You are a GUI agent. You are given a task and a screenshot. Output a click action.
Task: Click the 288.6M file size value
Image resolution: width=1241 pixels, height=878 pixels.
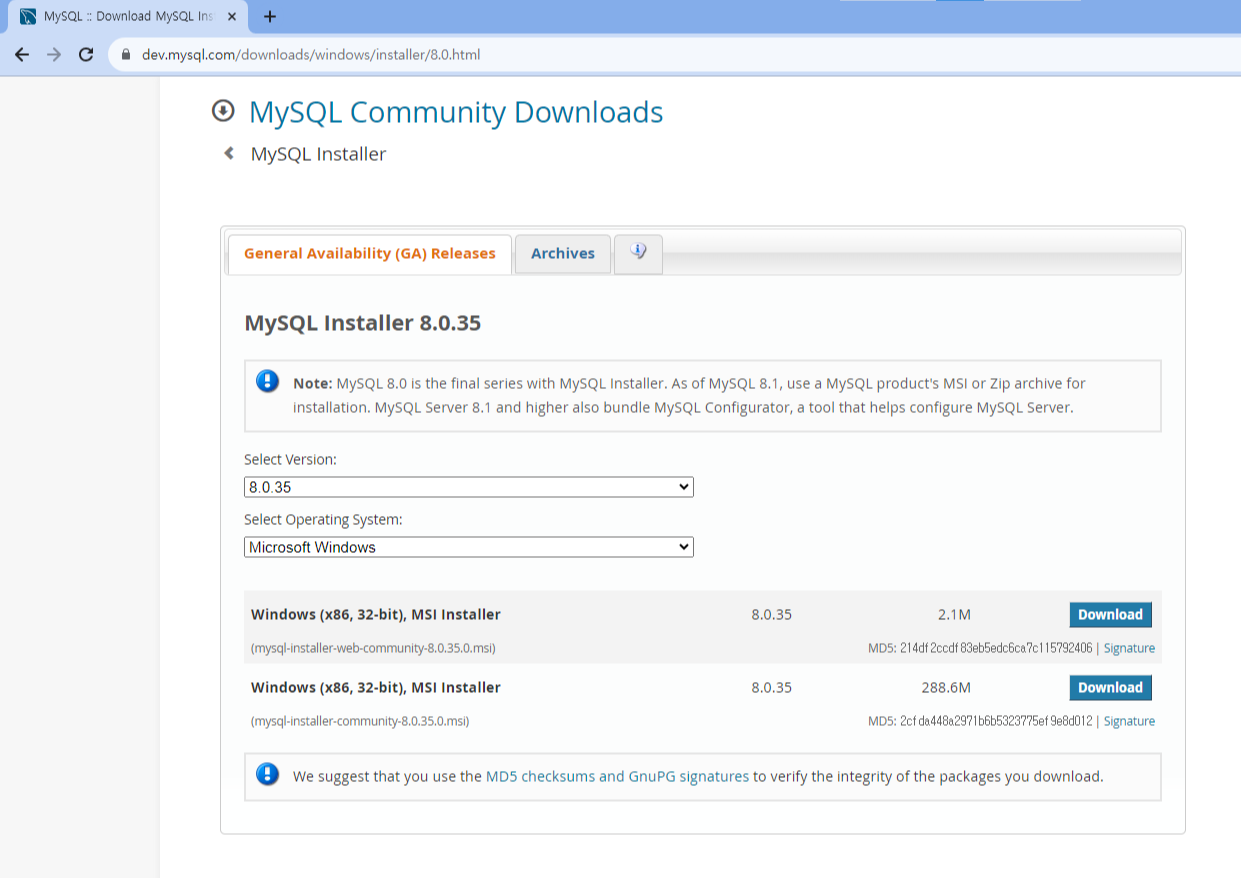coord(946,687)
